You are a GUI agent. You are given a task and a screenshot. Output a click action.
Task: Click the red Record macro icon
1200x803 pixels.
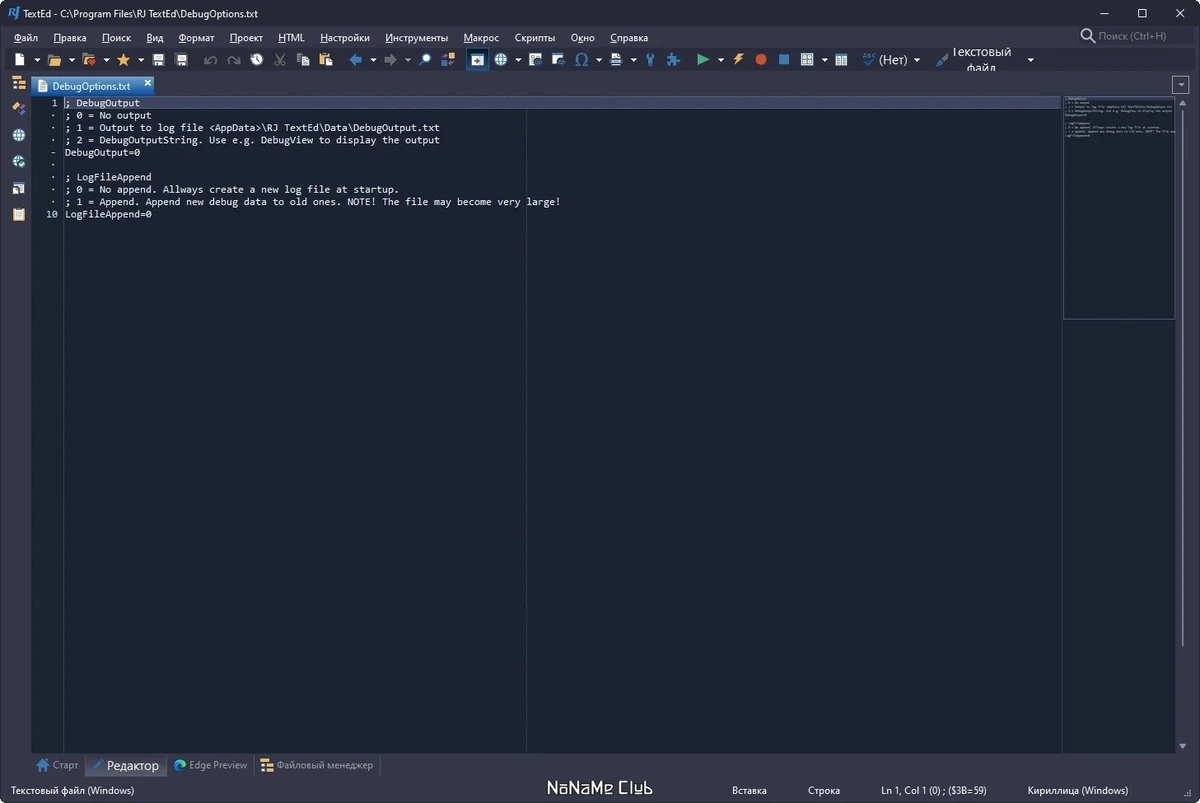coord(761,60)
